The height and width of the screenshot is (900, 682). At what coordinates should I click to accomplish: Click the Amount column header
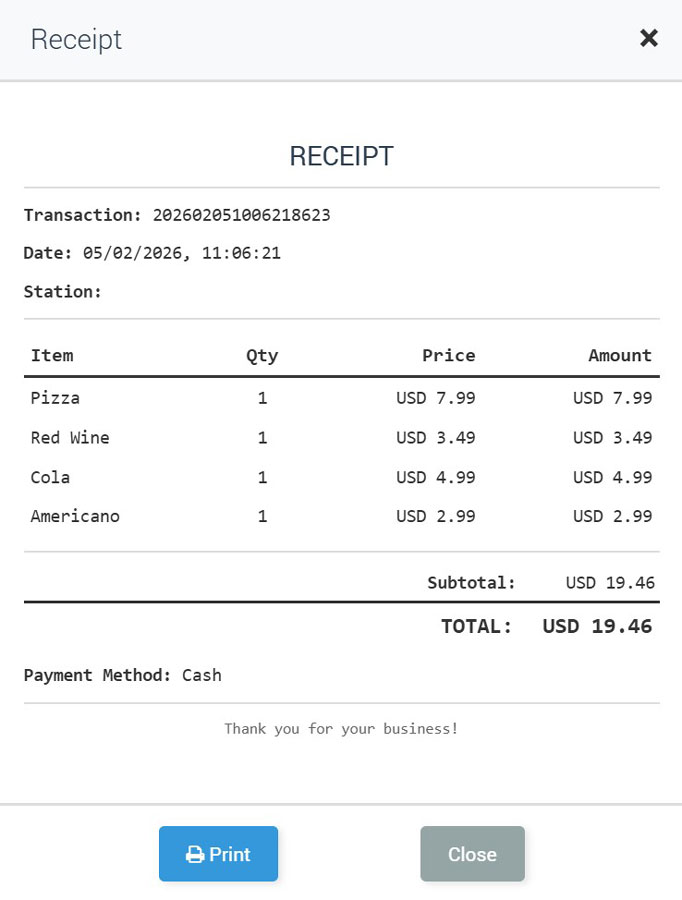tap(619, 355)
